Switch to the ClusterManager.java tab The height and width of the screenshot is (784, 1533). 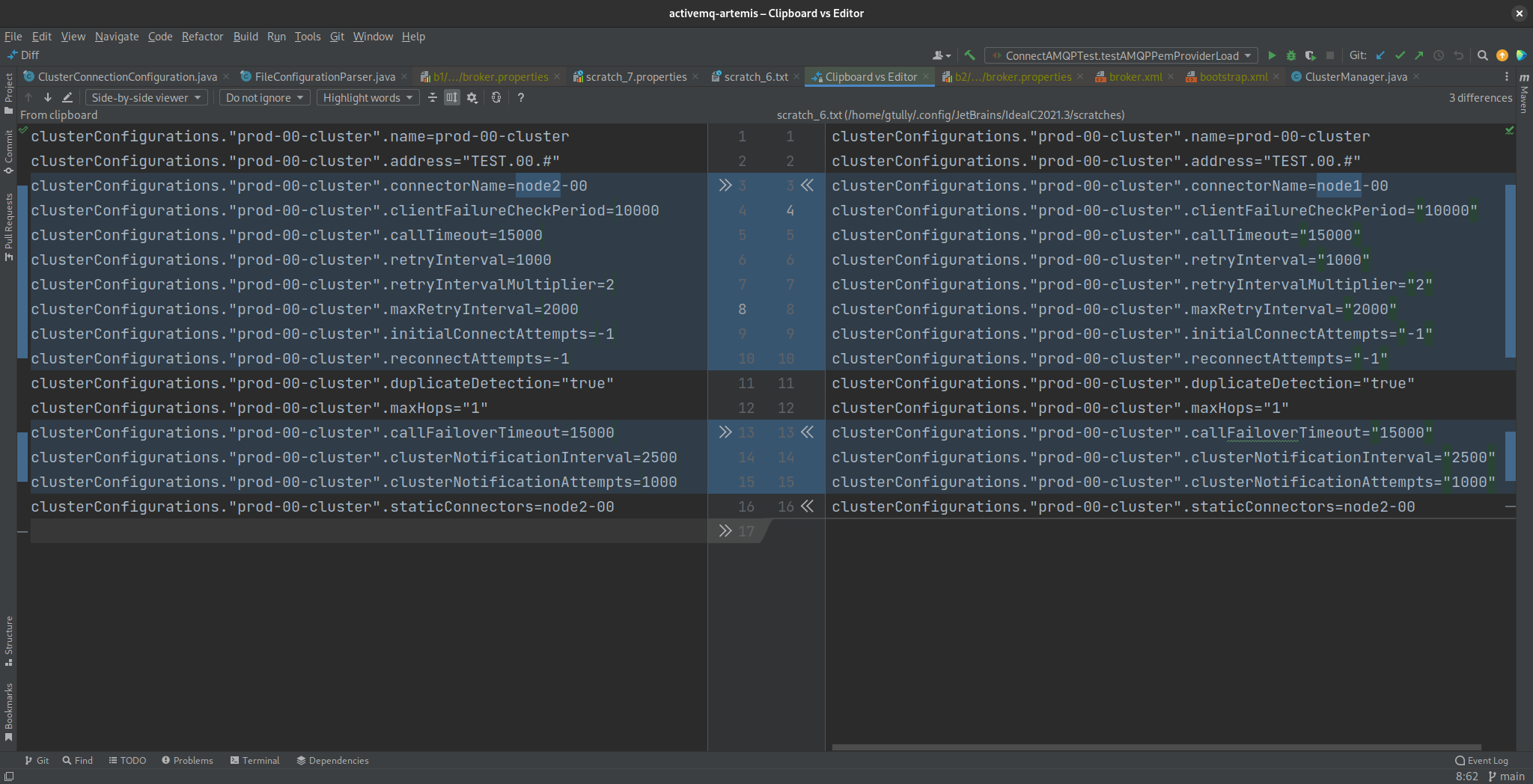pyautogui.click(x=1355, y=76)
